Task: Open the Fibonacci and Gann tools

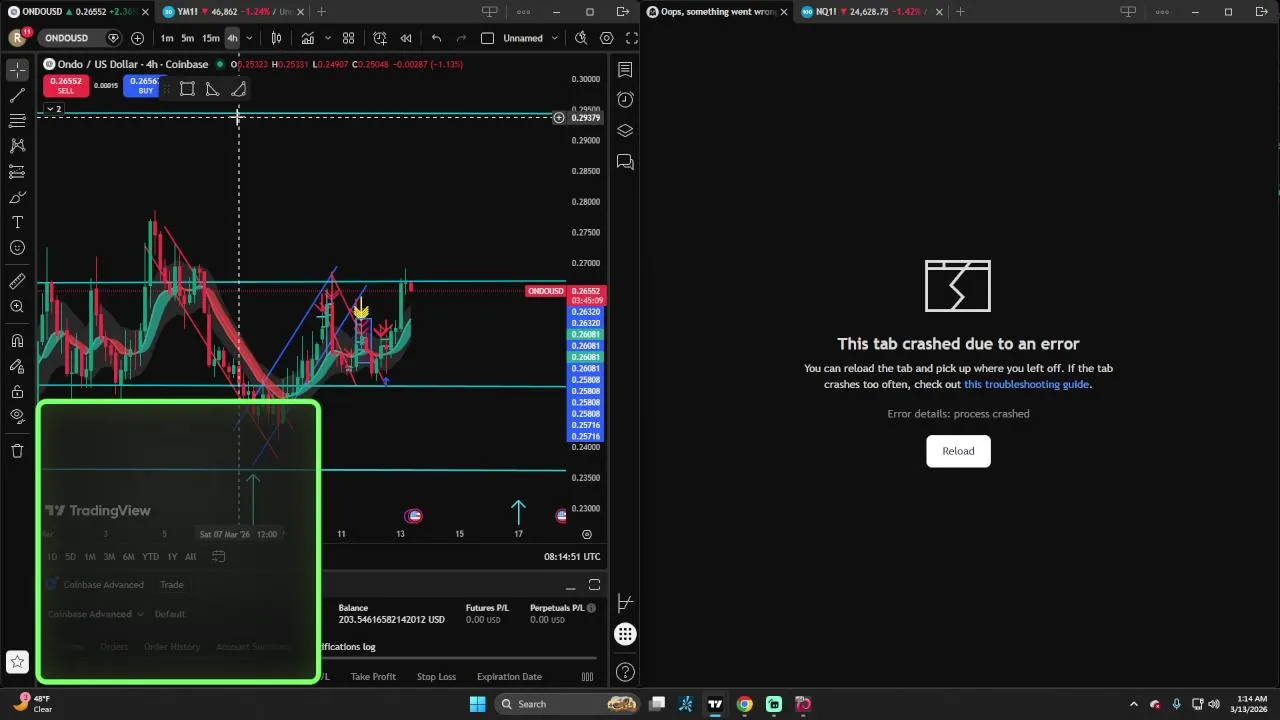Action: (17, 120)
